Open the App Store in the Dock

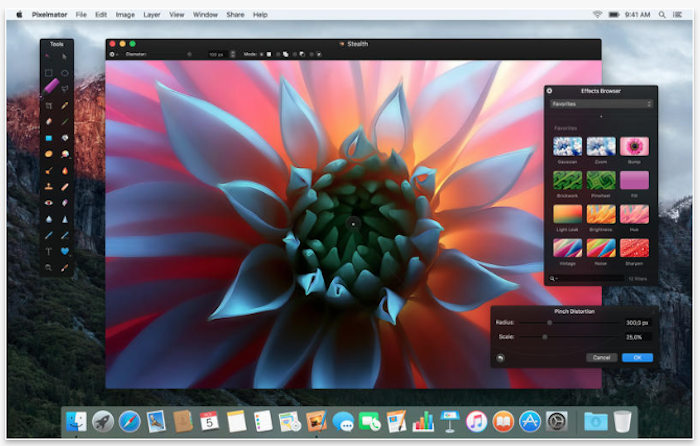530,421
